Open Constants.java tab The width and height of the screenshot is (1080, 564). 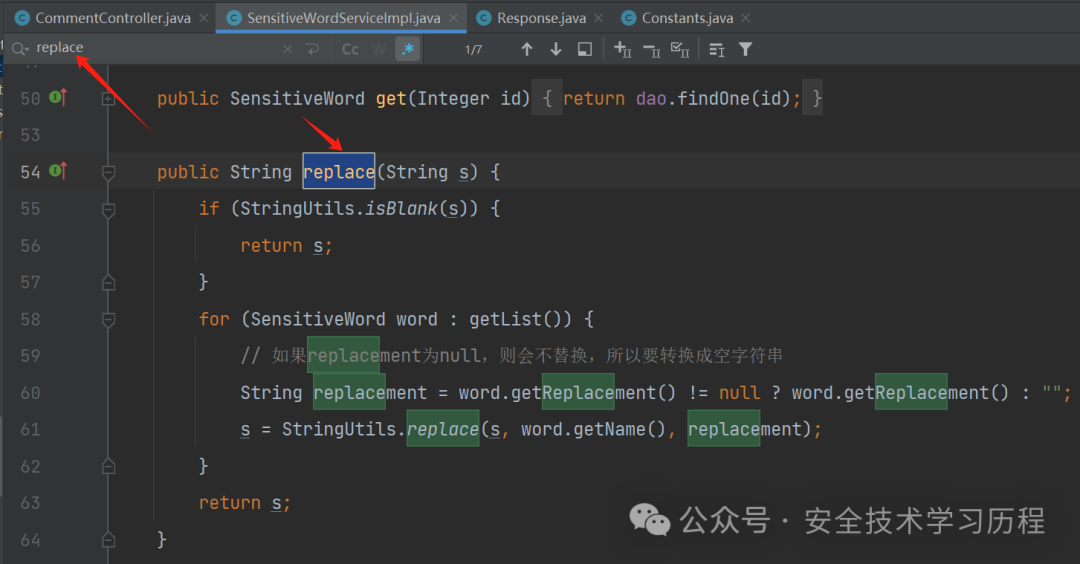(687, 18)
